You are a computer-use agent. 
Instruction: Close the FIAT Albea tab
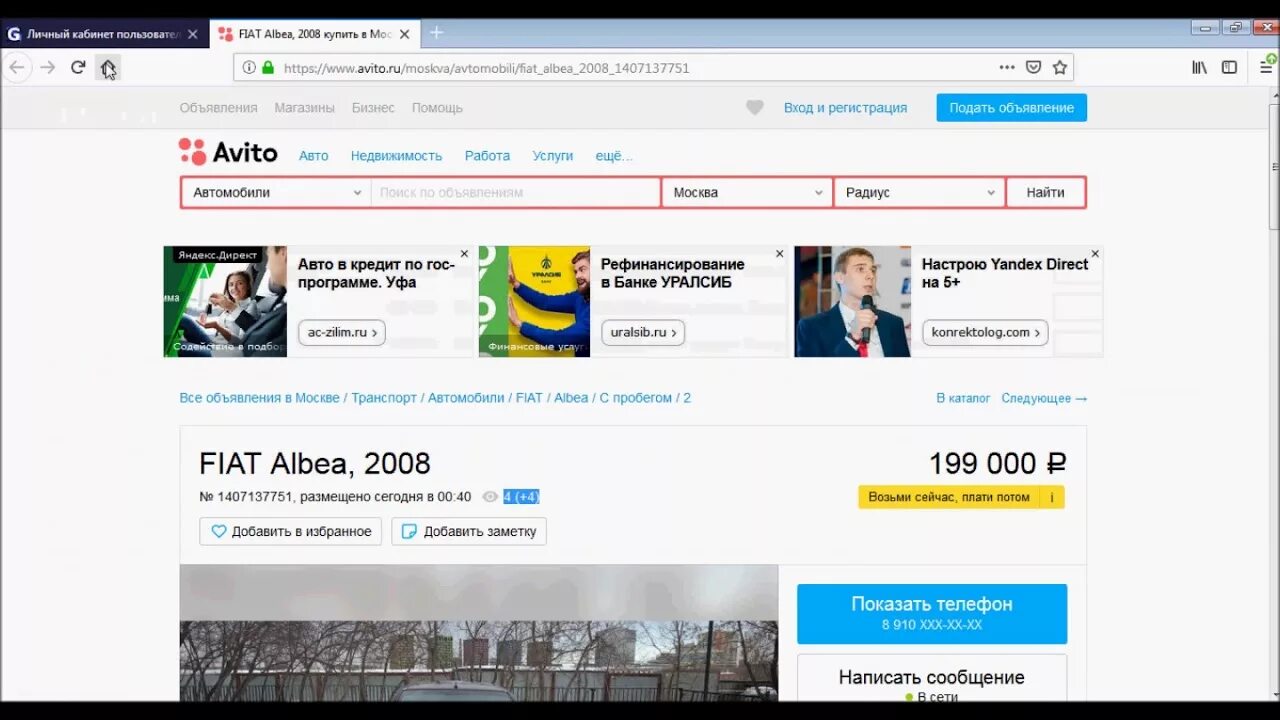404,34
